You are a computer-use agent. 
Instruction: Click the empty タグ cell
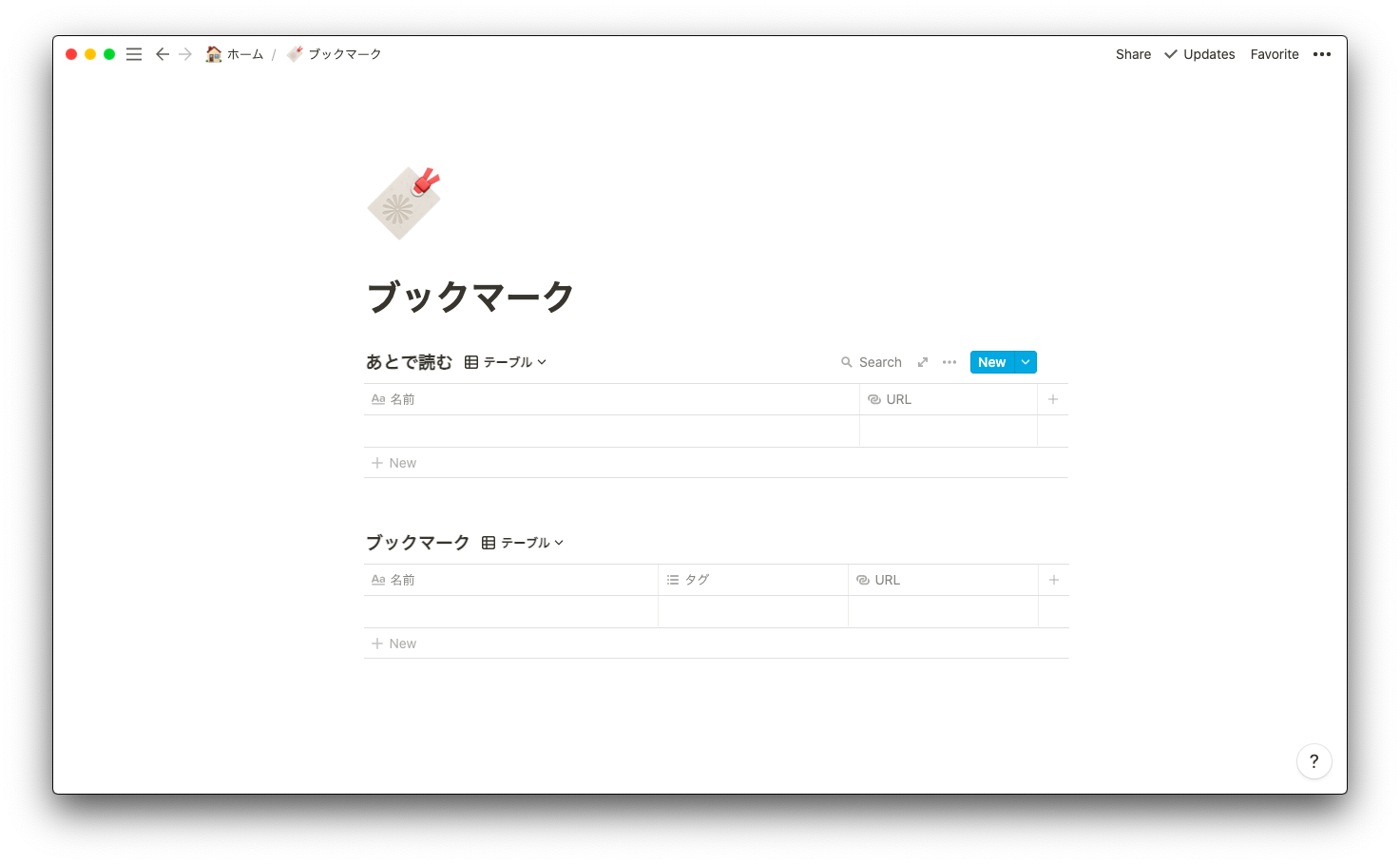[x=753, y=612]
